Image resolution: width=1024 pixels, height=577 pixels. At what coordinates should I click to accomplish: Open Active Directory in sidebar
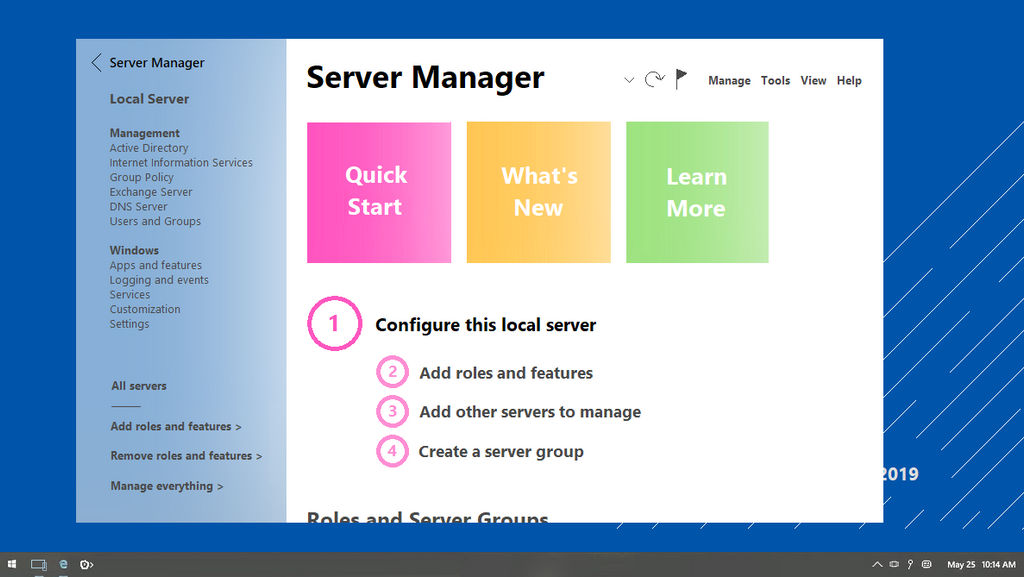pos(149,148)
